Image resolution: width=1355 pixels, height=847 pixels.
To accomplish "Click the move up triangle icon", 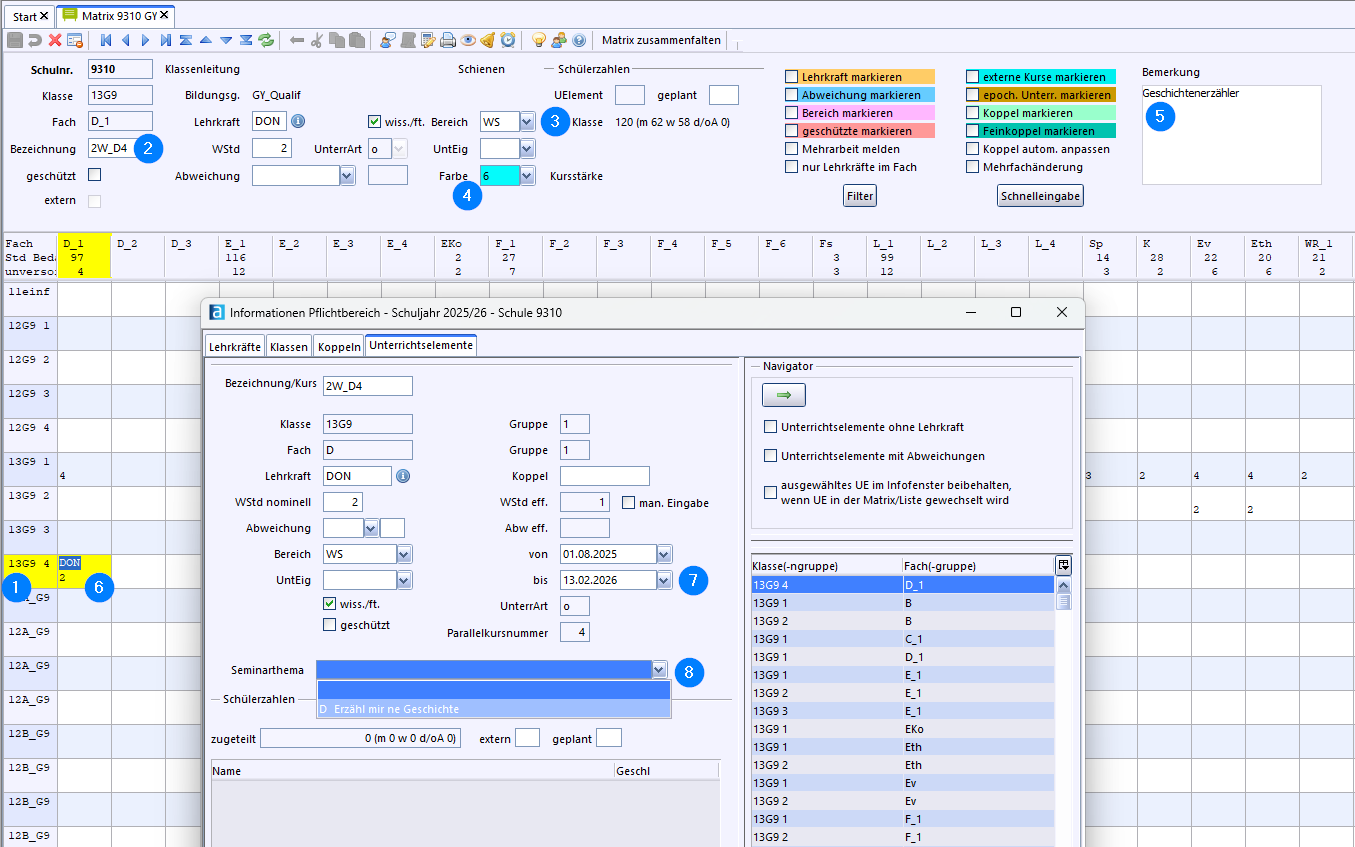I will point(206,40).
